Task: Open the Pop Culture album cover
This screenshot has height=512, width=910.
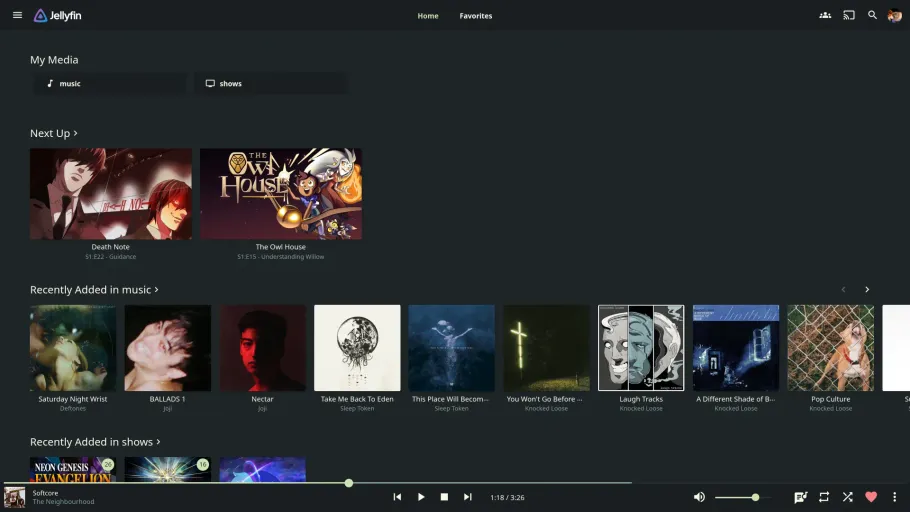Action: click(830, 348)
